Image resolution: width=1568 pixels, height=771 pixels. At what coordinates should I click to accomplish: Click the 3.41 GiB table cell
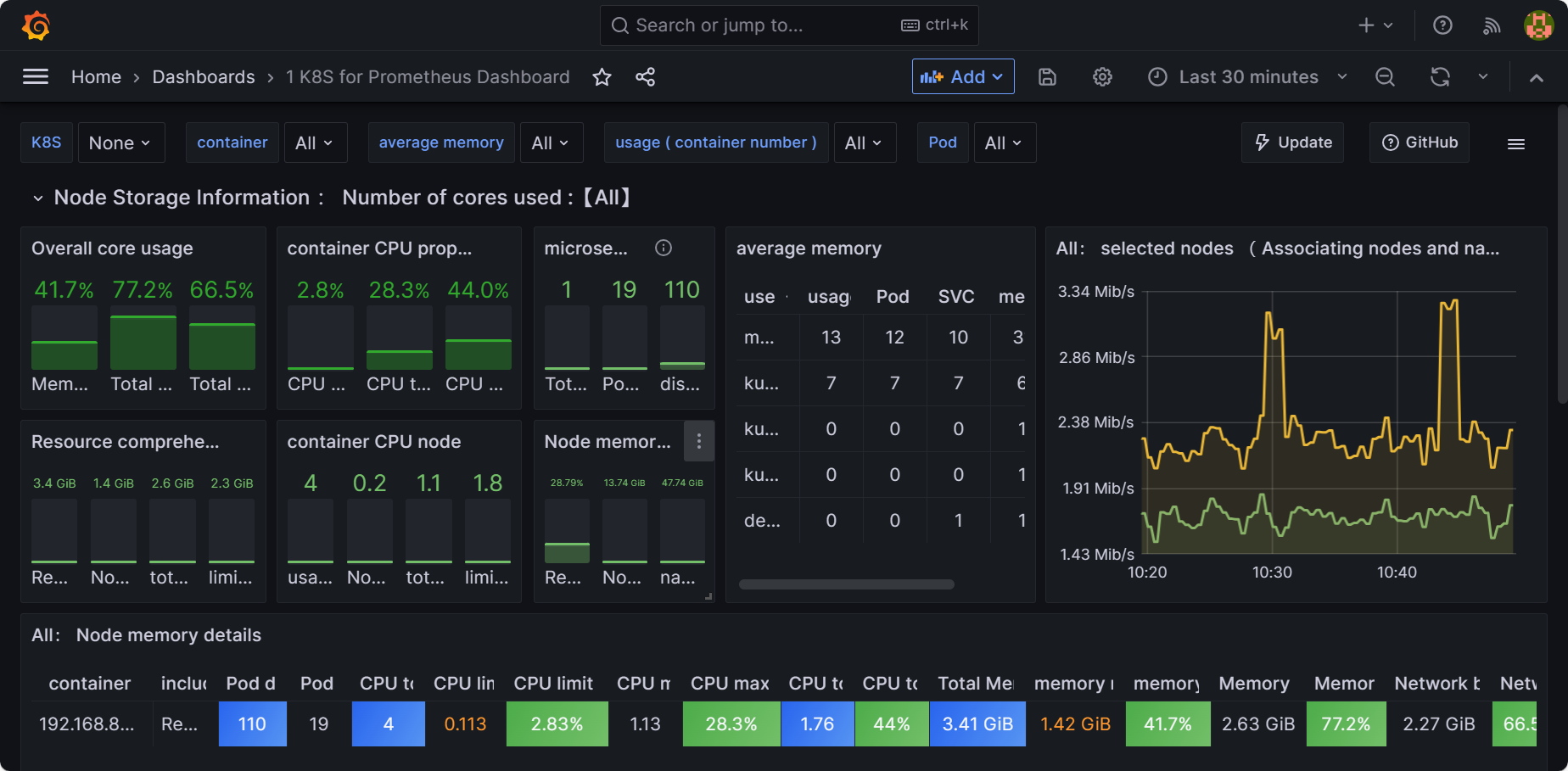tap(977, 724)
